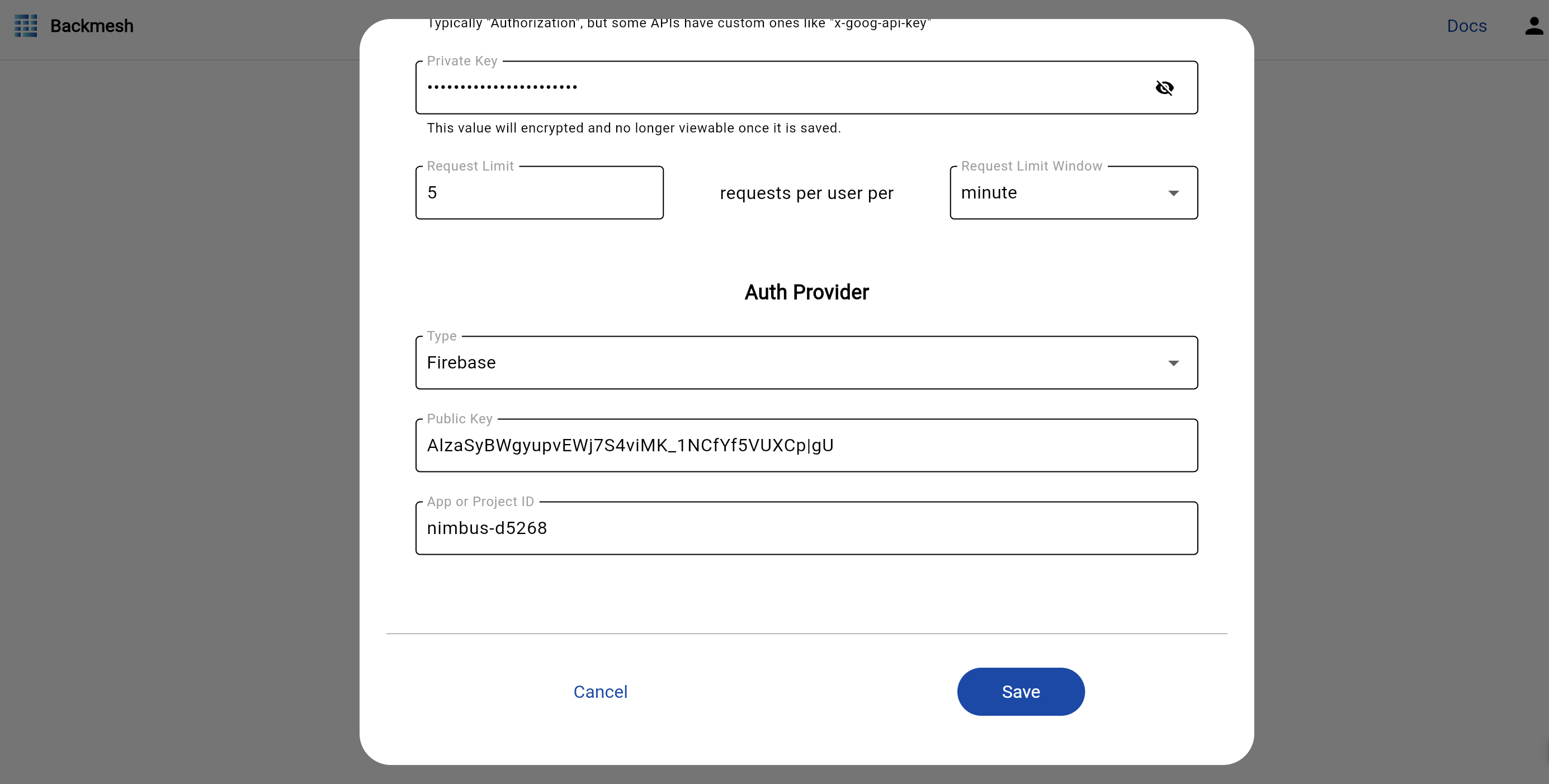The width and height of the screenshot is (1549, 784).
Task: Navigate to Docs in top bar
Action: [x=1467, y=26]
